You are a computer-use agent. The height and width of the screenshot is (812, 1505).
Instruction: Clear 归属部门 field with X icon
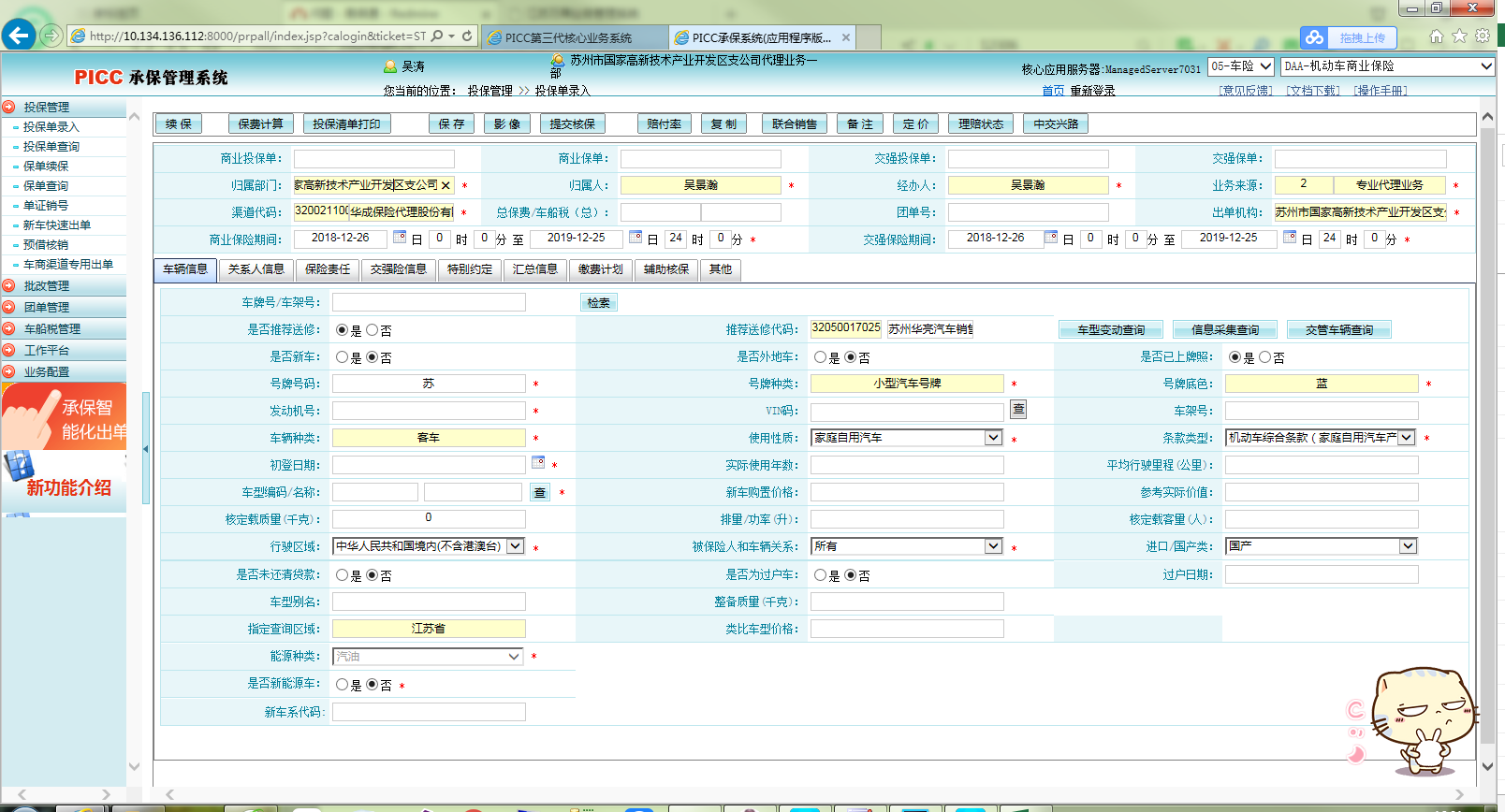tap(446, 185)
